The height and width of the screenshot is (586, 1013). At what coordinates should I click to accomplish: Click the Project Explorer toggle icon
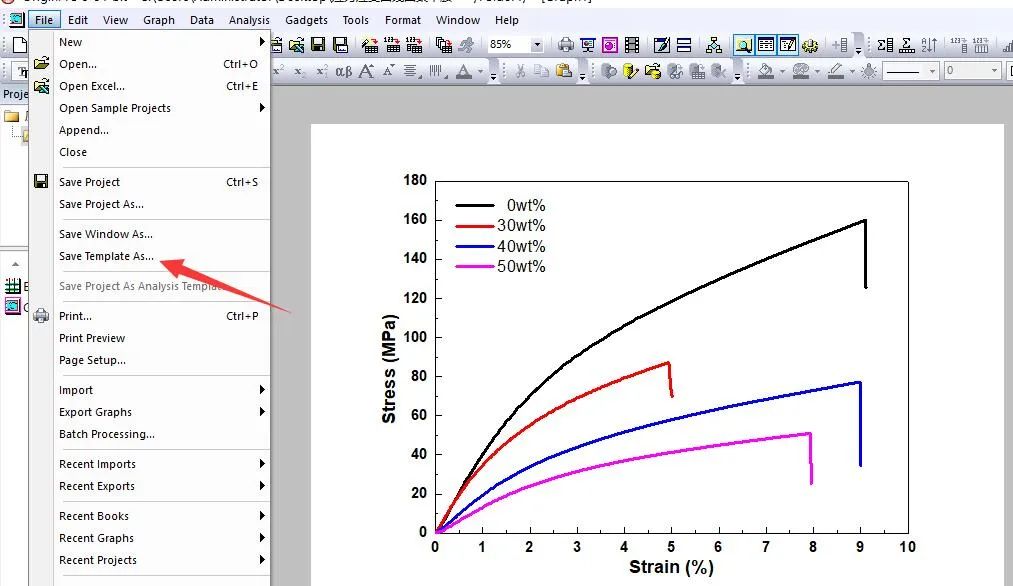(x=744, y=45)
